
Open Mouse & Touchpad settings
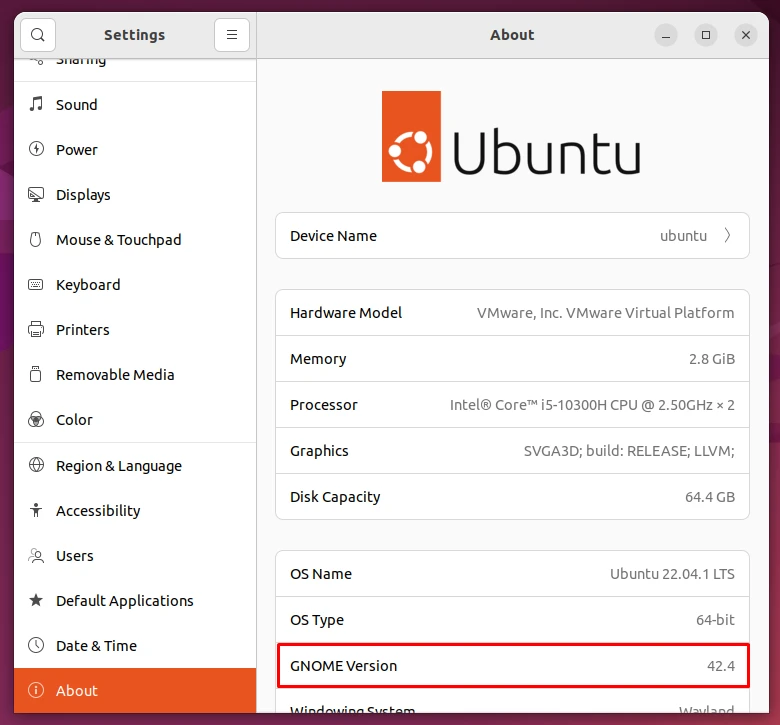tap(135, 240)
